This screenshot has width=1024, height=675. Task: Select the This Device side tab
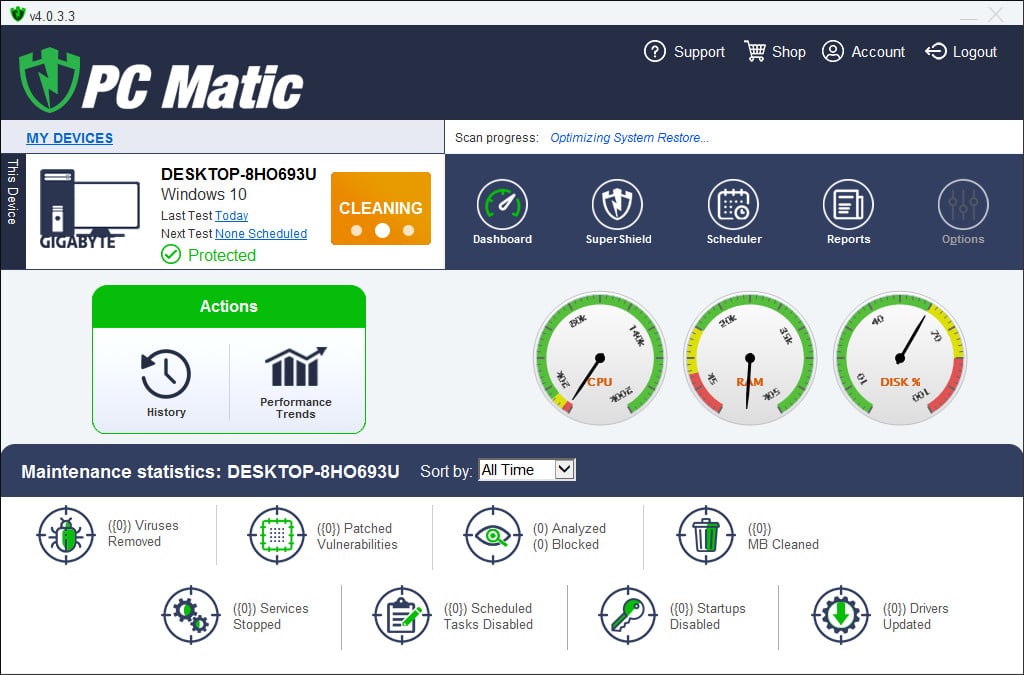(12, 212)
